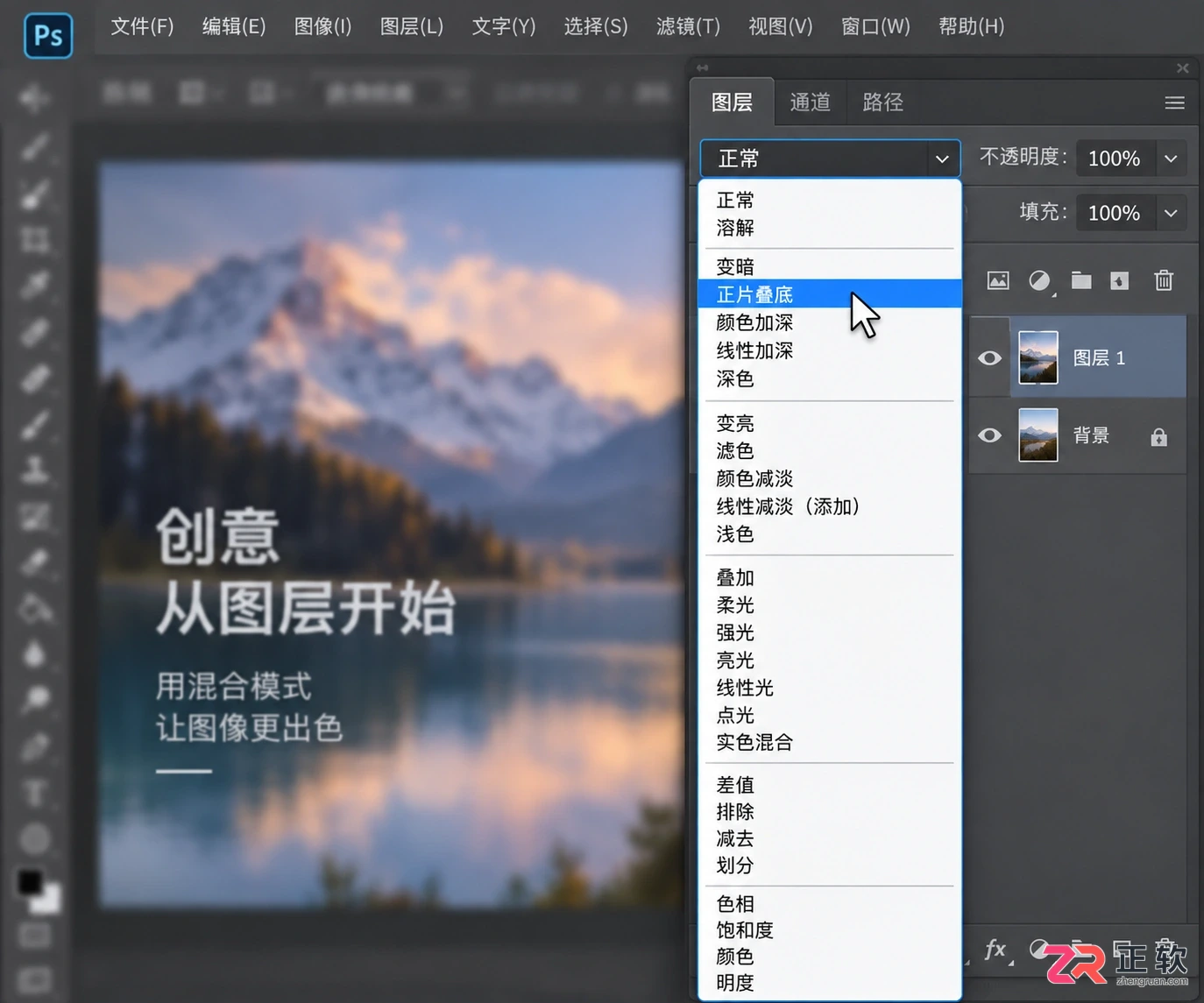Open the 文件(F) menu
This screenshot has width=1204, height=1003.
pyautogui.click(x=142, y=26)
